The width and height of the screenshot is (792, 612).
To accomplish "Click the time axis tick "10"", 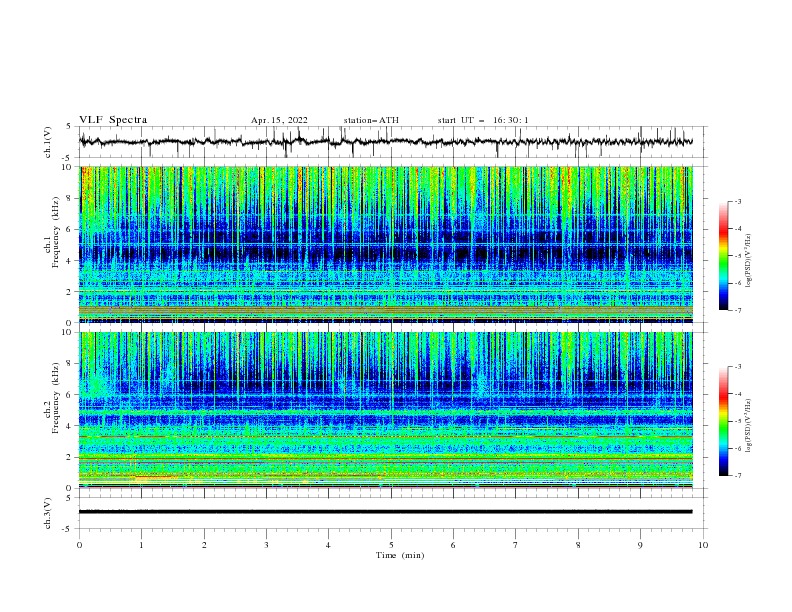I will point(703,545).
